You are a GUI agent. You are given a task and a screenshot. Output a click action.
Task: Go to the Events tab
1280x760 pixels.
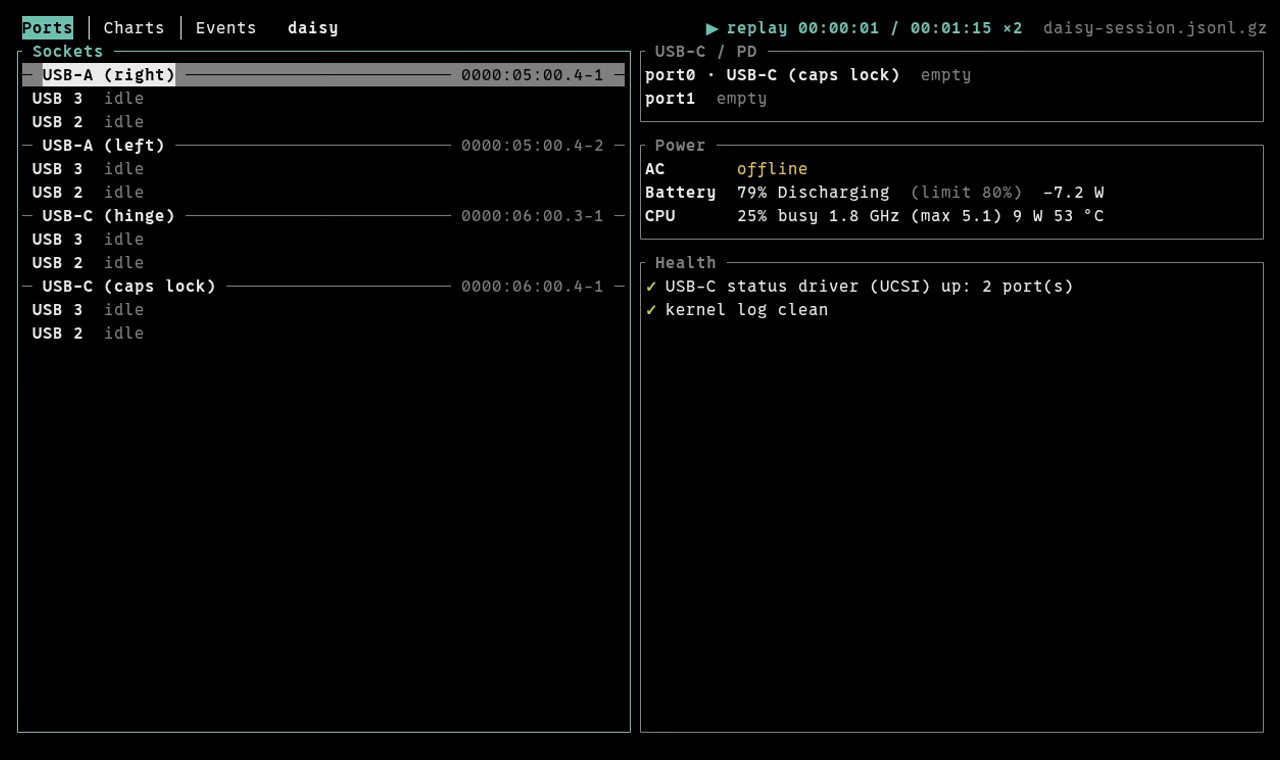(x=226, y=28)
